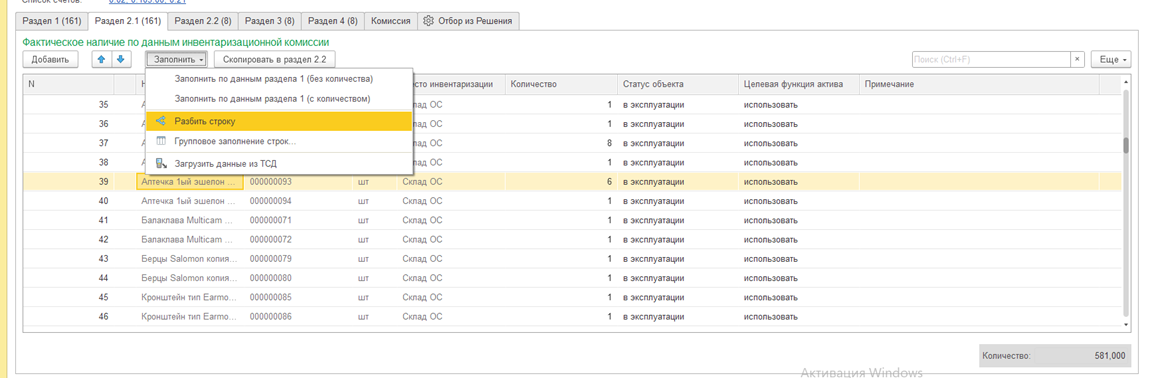Switch to the Раздел 1 (161) tab
Screen dimensions: 1150x378
(x=52, y=21)
